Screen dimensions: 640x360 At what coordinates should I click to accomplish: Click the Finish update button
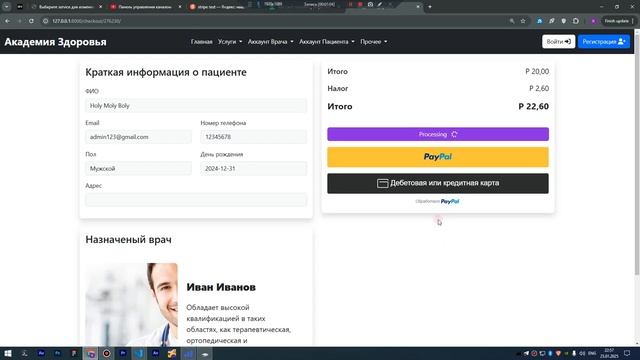(617, 21)
